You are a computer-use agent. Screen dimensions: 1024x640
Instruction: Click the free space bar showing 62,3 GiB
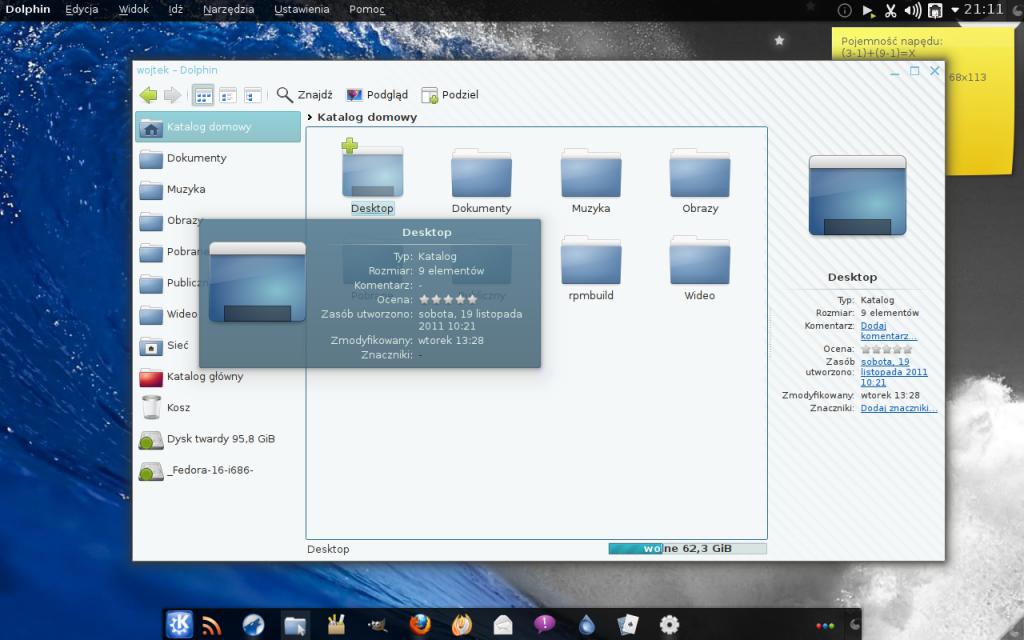coord(687,549)
